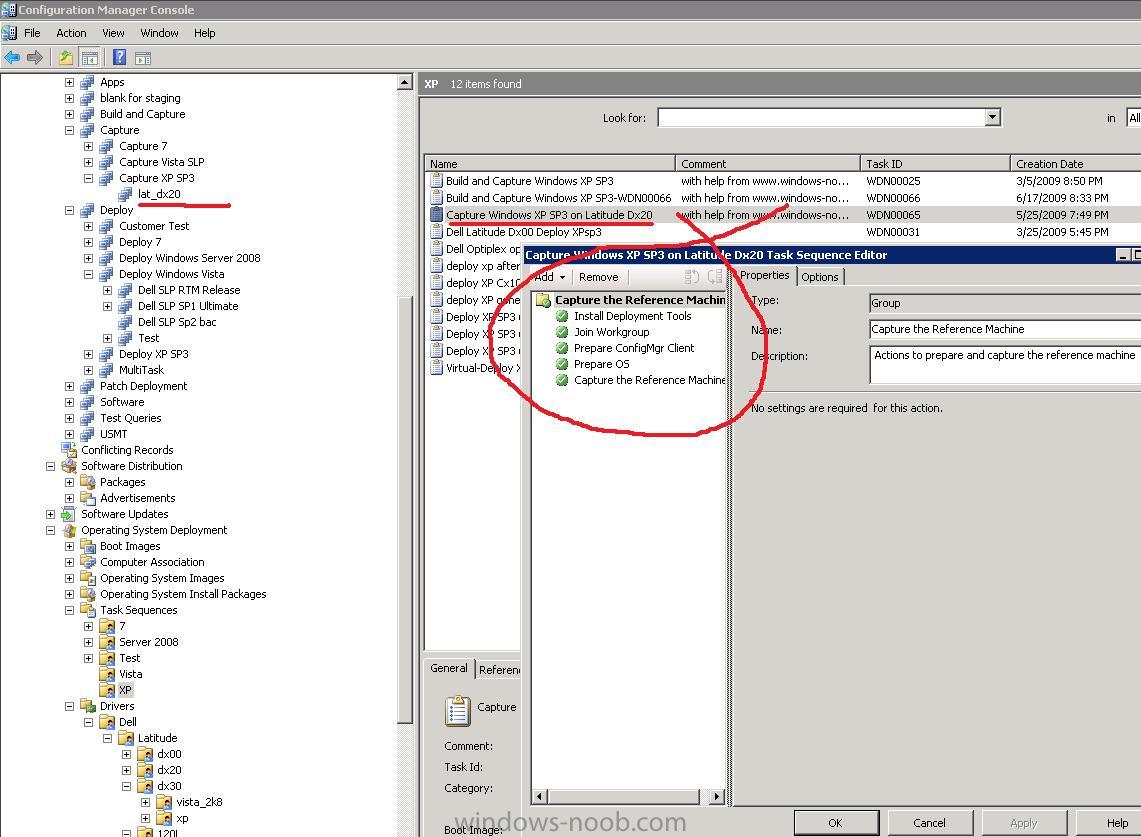Select the General tab in details pane
1141x837 pixels.
click(449, 668)
